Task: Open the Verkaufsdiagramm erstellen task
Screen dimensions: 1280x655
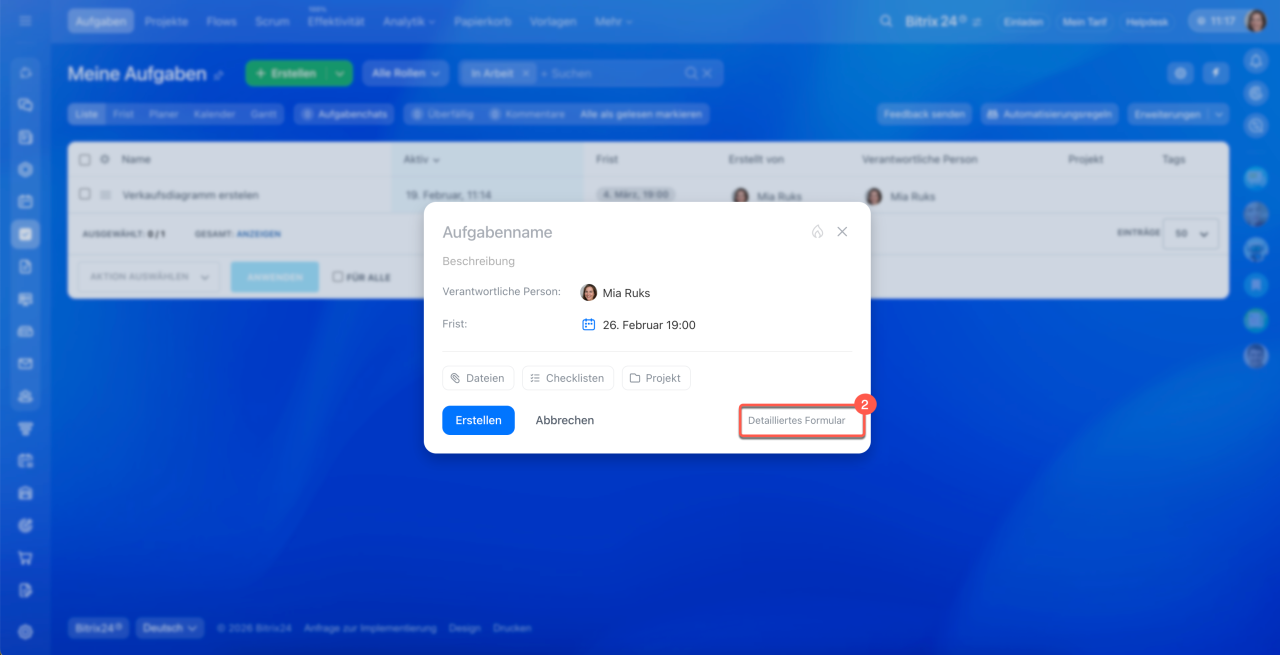Action: pos(190,195)
